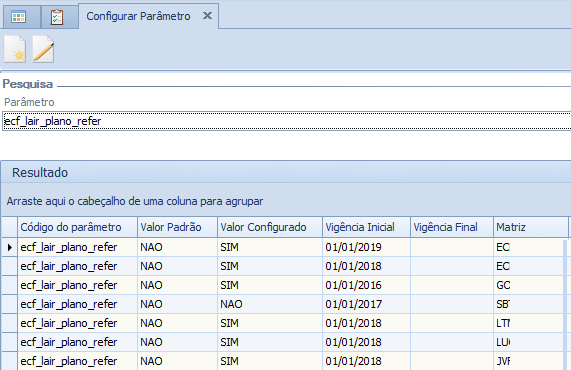Sort by Valor Configurado column header

[x=270, y=227]
